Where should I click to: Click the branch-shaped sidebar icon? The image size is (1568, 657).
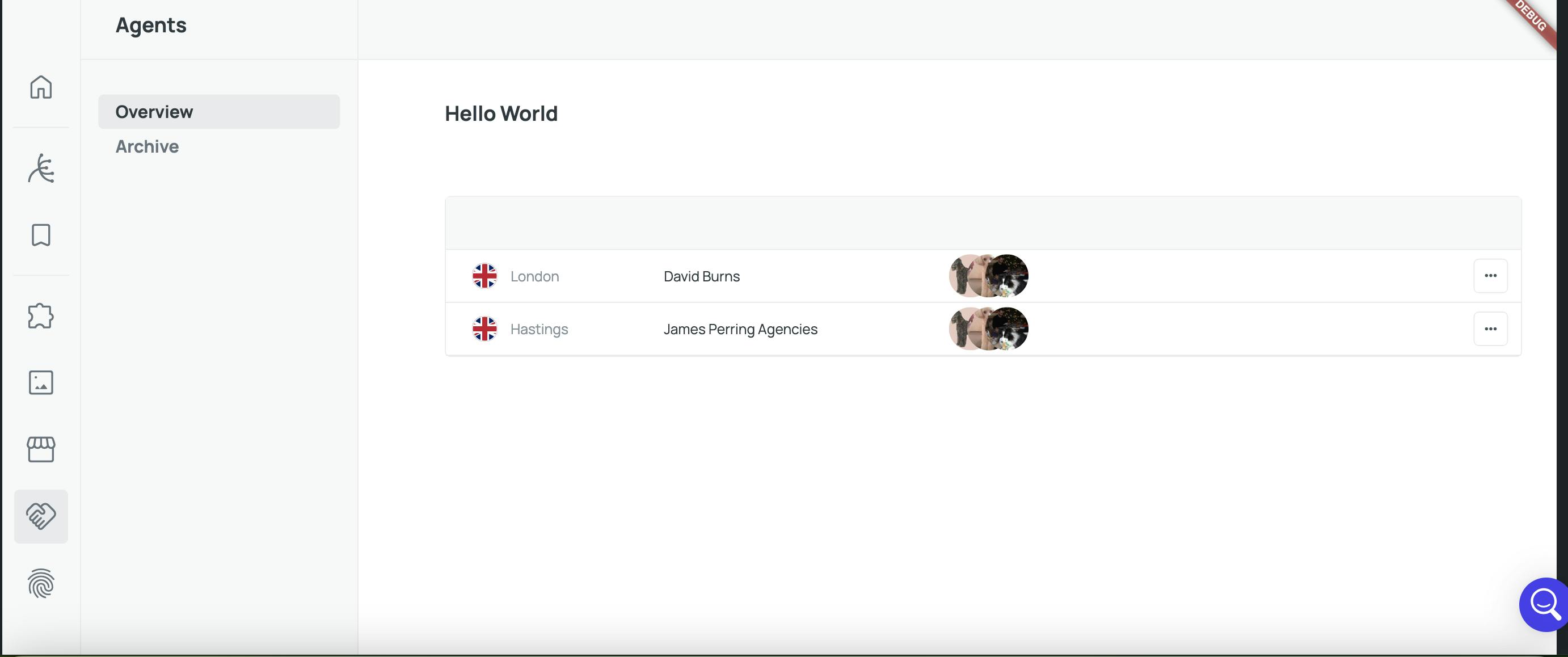click(41, 169)
